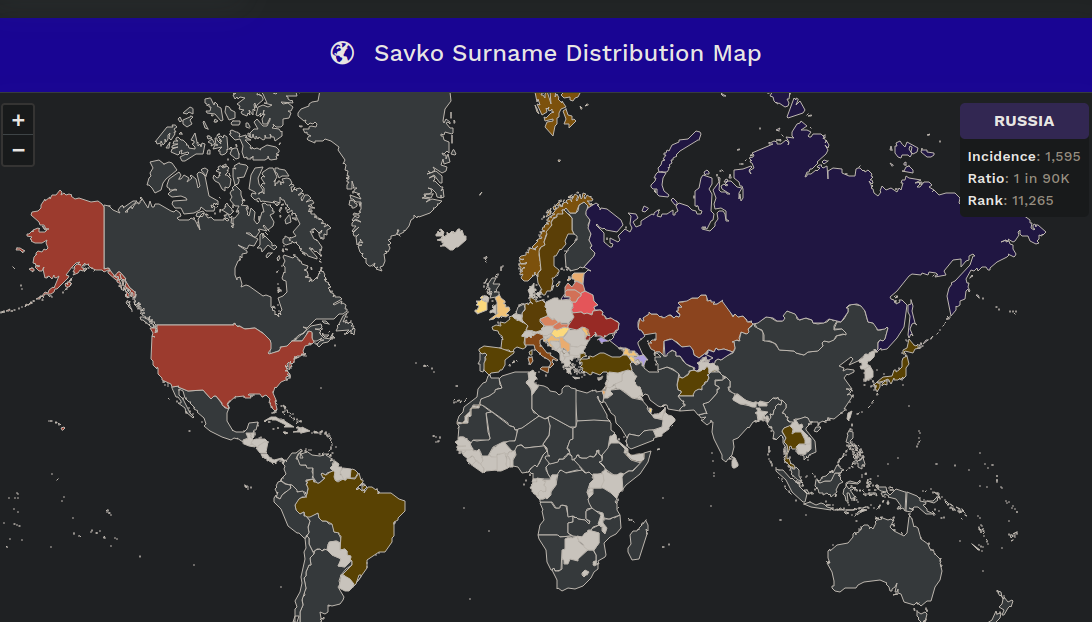Select the United Kingdom on the map
Viewport: 1092px width, 622px height.
pyautogui.click(x=501, y=307)
